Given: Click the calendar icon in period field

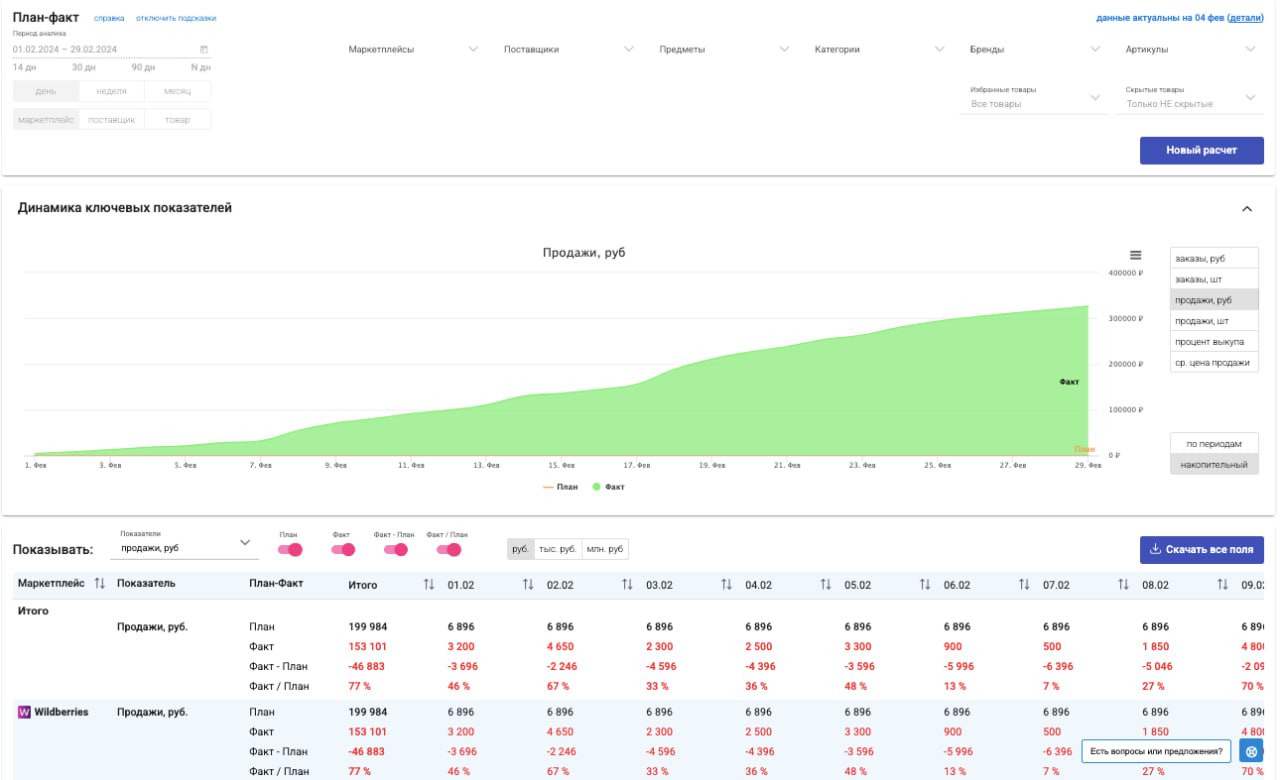Looking at the screenshot, I should point(204,49).
